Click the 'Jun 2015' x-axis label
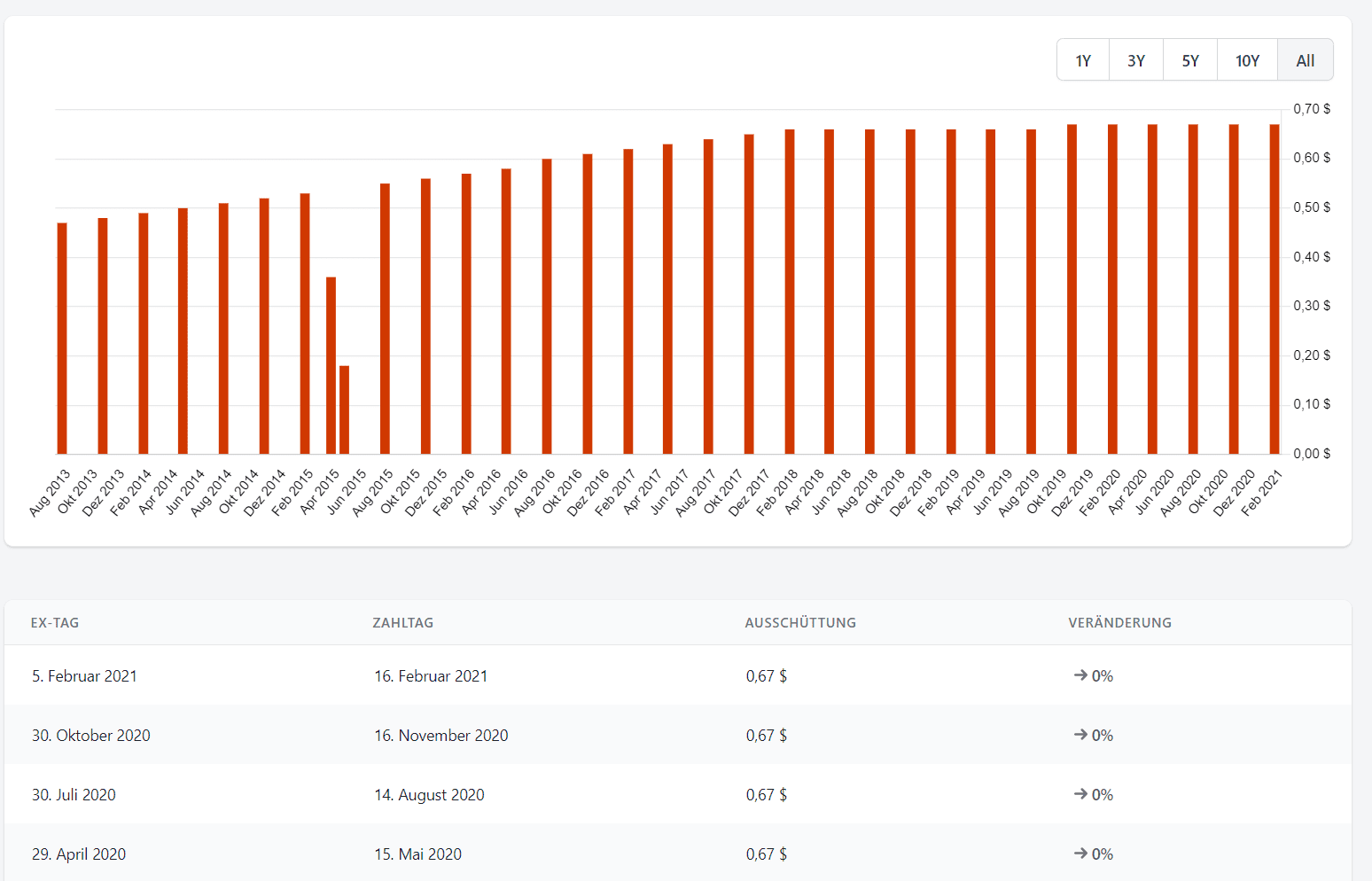The height and width of the screenshot is (881, 1372). [x=347, y=493]
